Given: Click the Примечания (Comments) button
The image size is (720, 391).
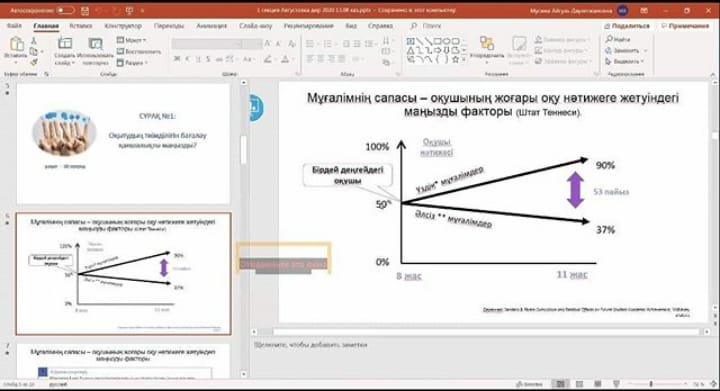Looking at the screenshot, I should tap(685, 26).
